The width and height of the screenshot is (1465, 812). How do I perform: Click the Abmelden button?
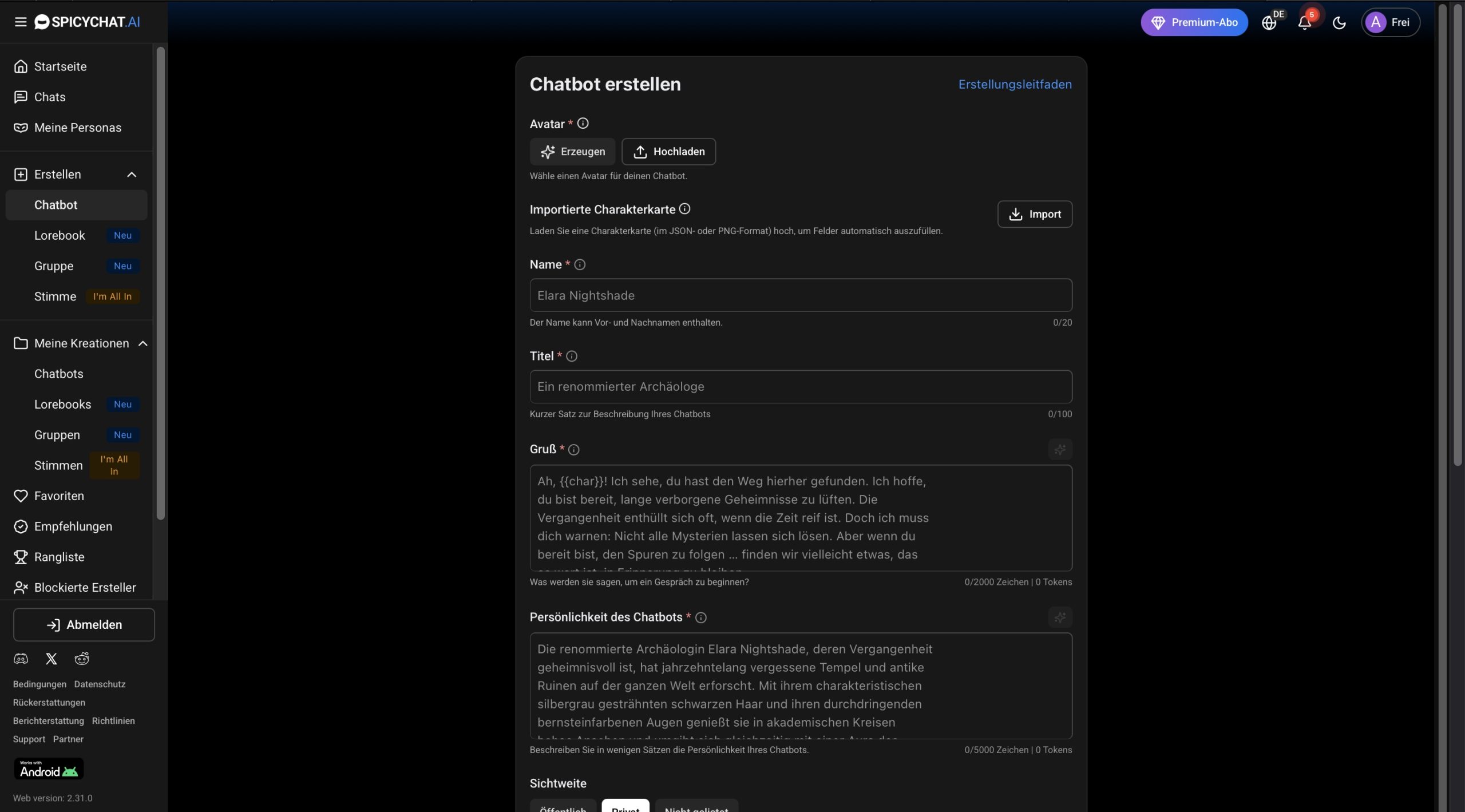click(x=84, y=624)
